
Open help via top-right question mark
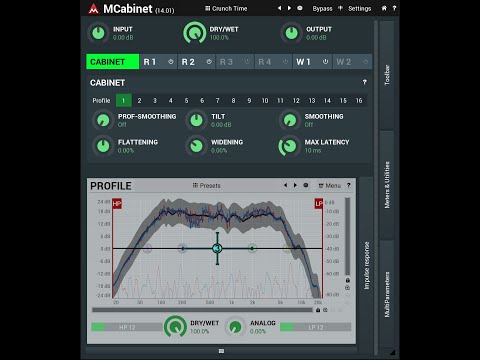point(394,8)
